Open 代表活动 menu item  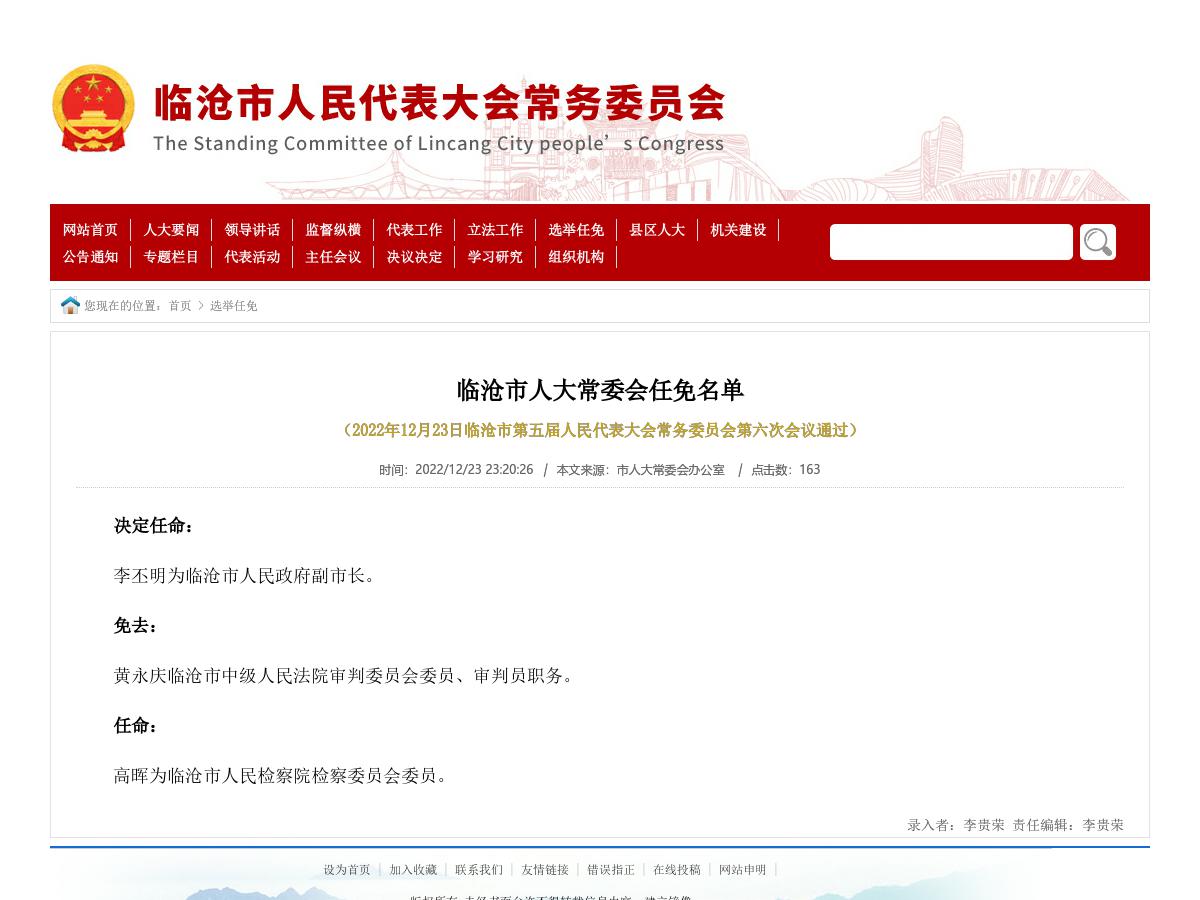click(252, 257)
